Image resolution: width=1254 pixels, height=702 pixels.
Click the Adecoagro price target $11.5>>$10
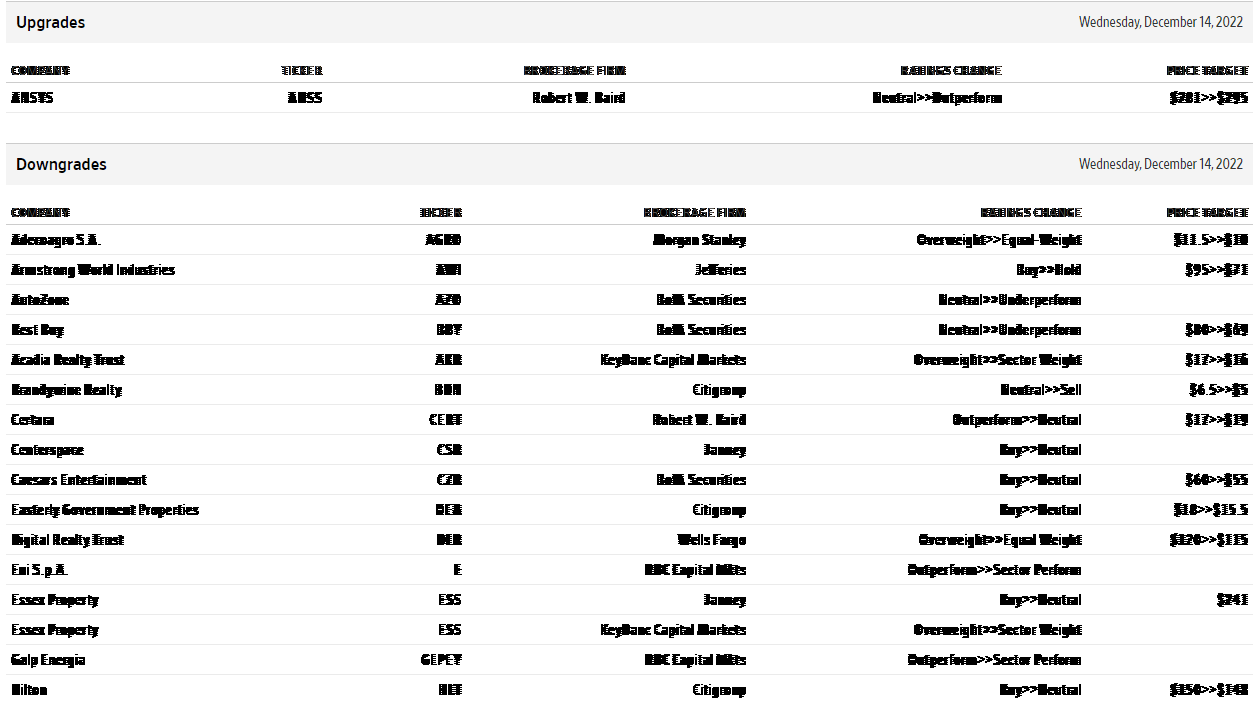[1211, 240]
